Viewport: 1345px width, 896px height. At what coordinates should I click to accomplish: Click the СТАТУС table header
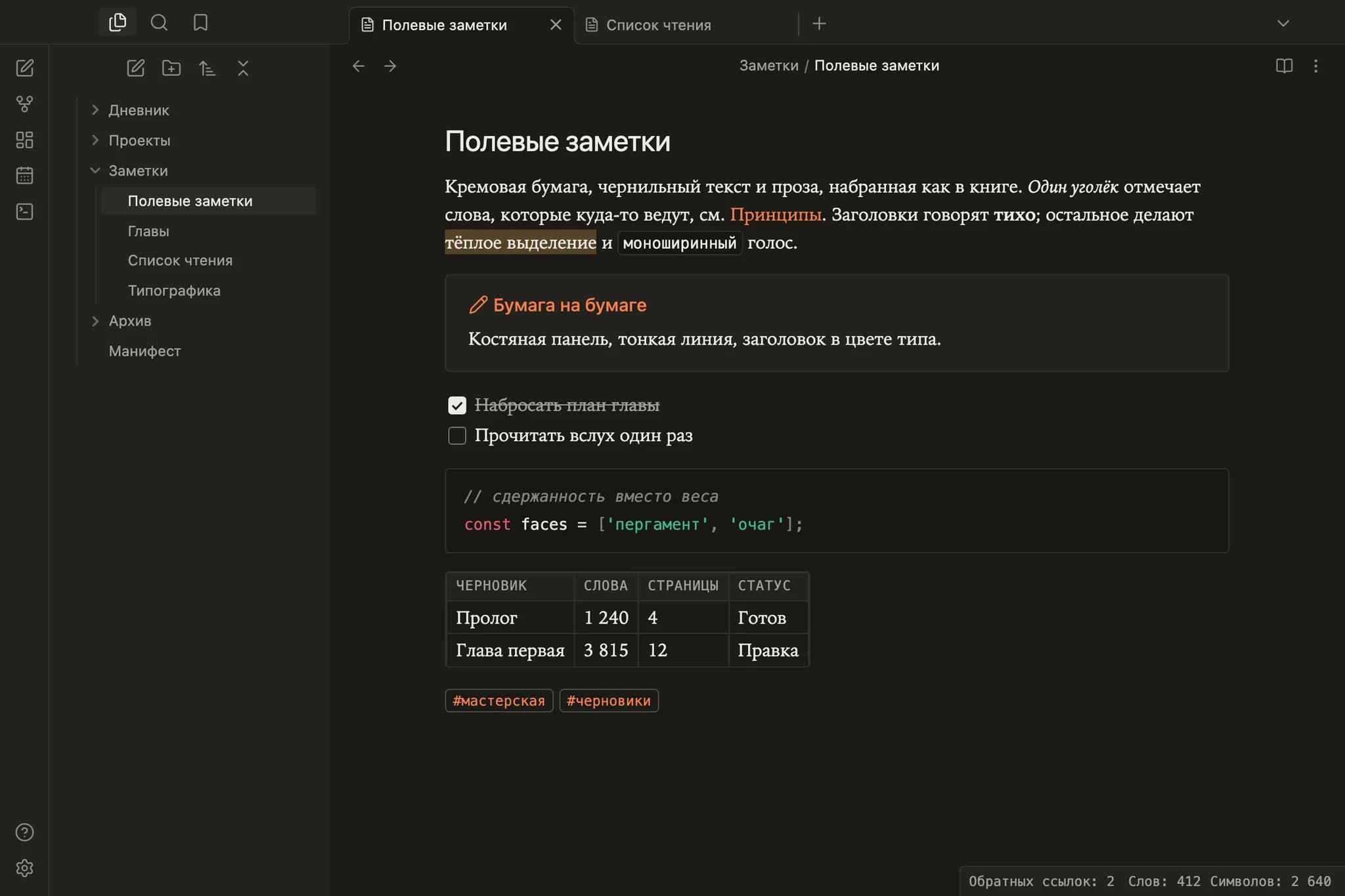pyautogui.click(x=768, y=586)
